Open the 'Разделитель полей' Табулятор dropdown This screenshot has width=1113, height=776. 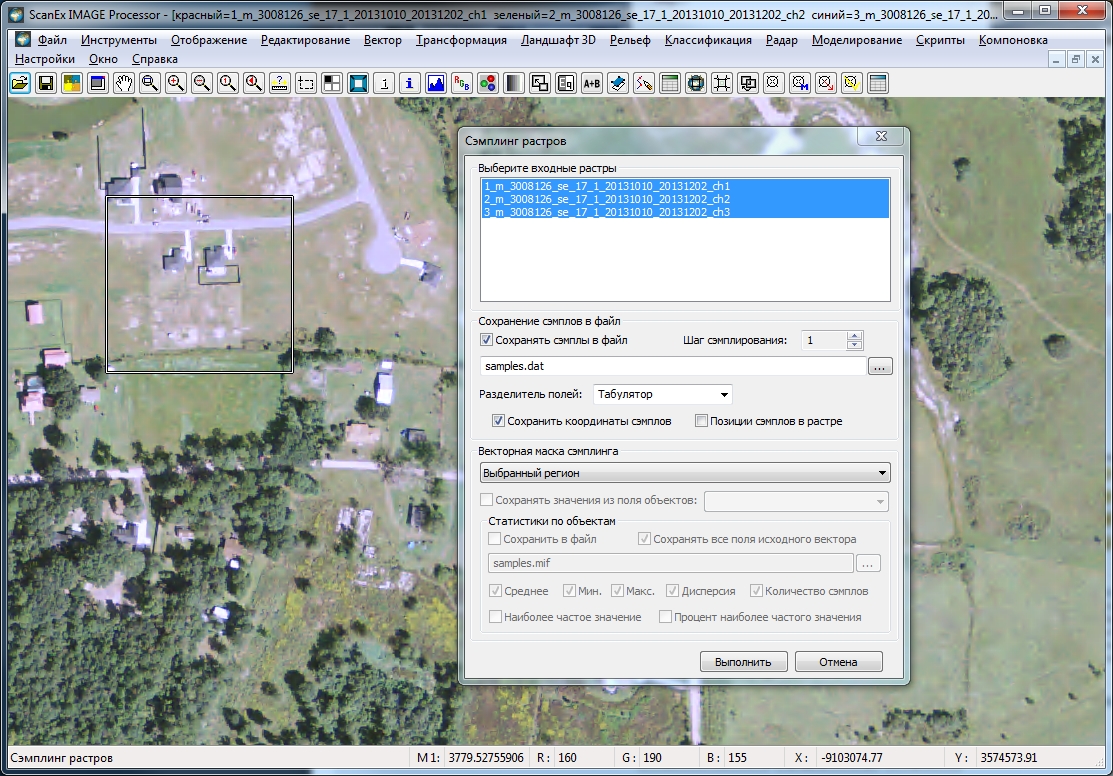(x=663, y=394)
